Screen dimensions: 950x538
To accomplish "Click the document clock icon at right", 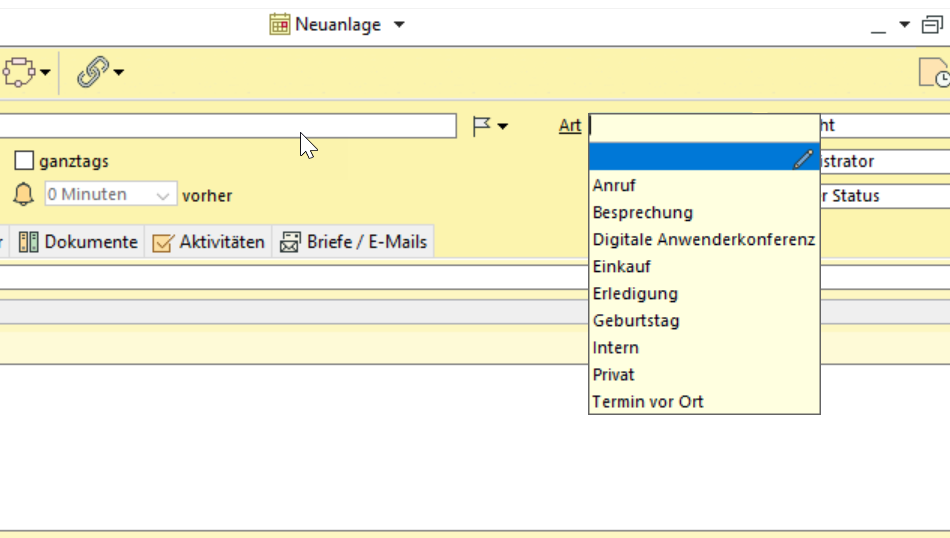I will (933, 73).
